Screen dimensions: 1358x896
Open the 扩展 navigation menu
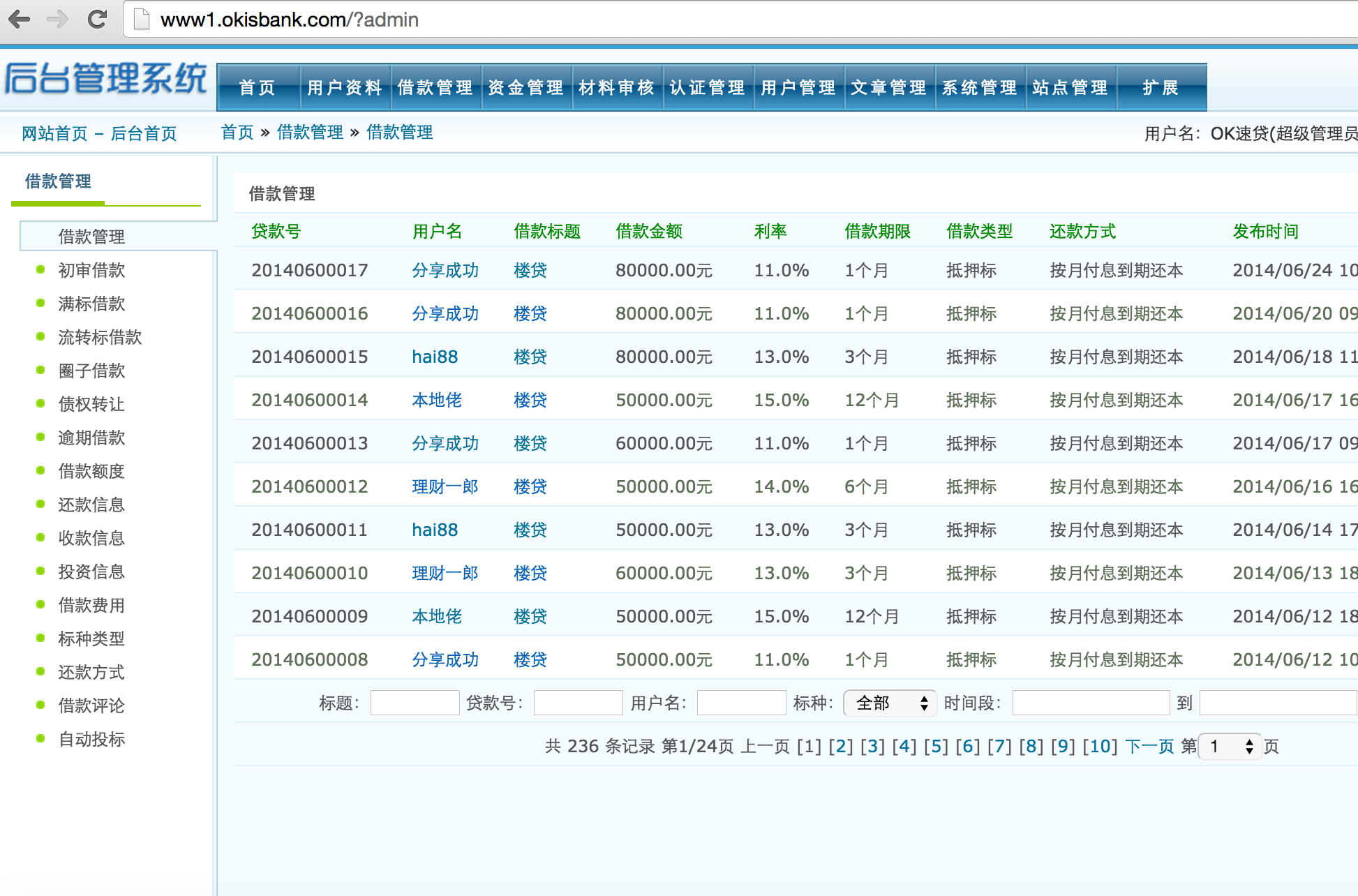pyautogui.click(x=1161, y=87)
